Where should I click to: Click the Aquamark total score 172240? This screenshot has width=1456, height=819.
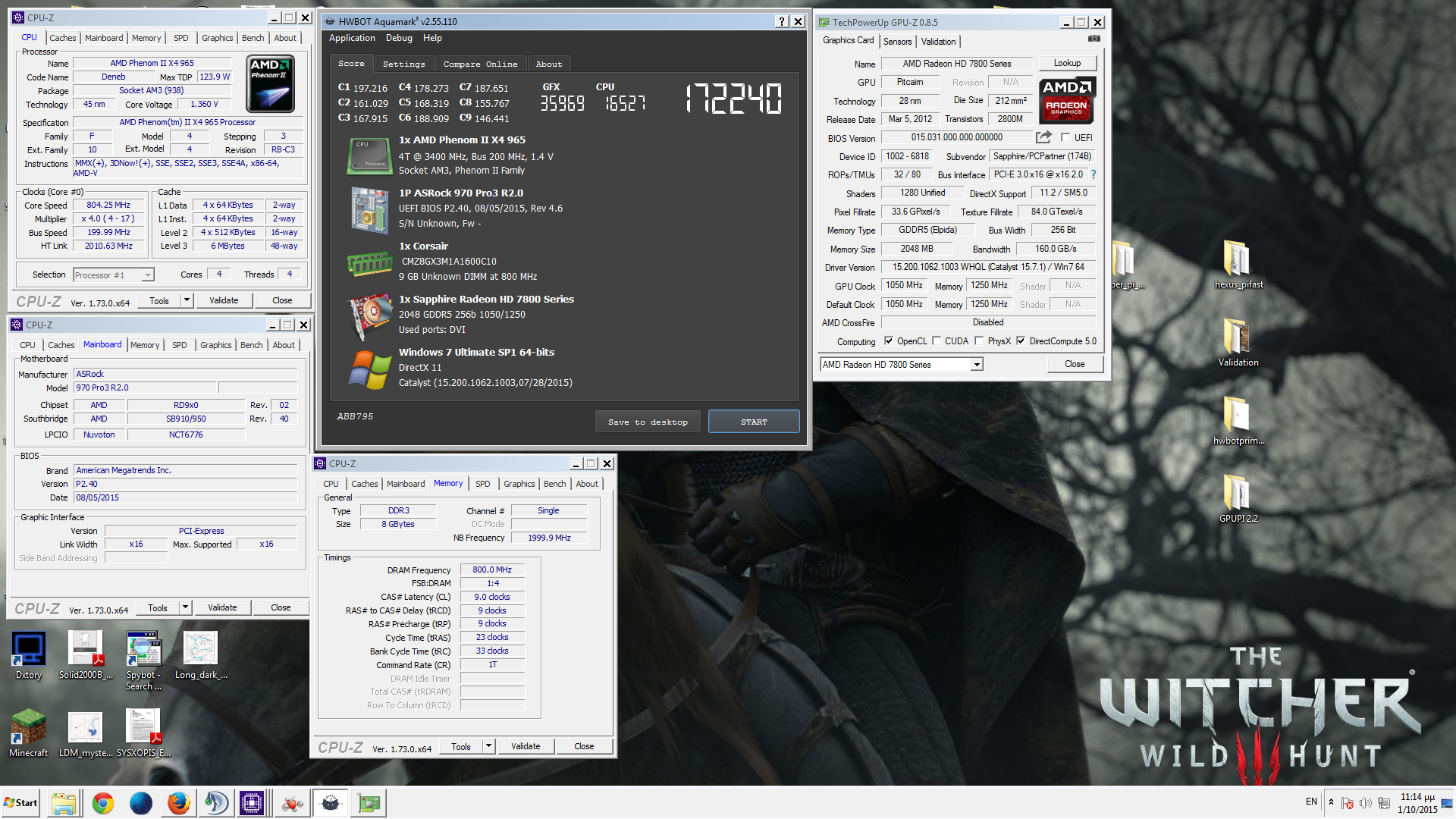coord(733,99)
